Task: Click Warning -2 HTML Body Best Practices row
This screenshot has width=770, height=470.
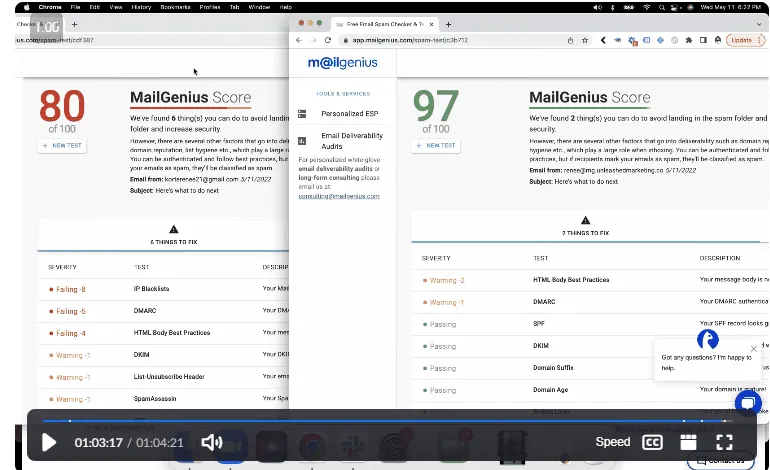Action: click(x=589, y=280)
